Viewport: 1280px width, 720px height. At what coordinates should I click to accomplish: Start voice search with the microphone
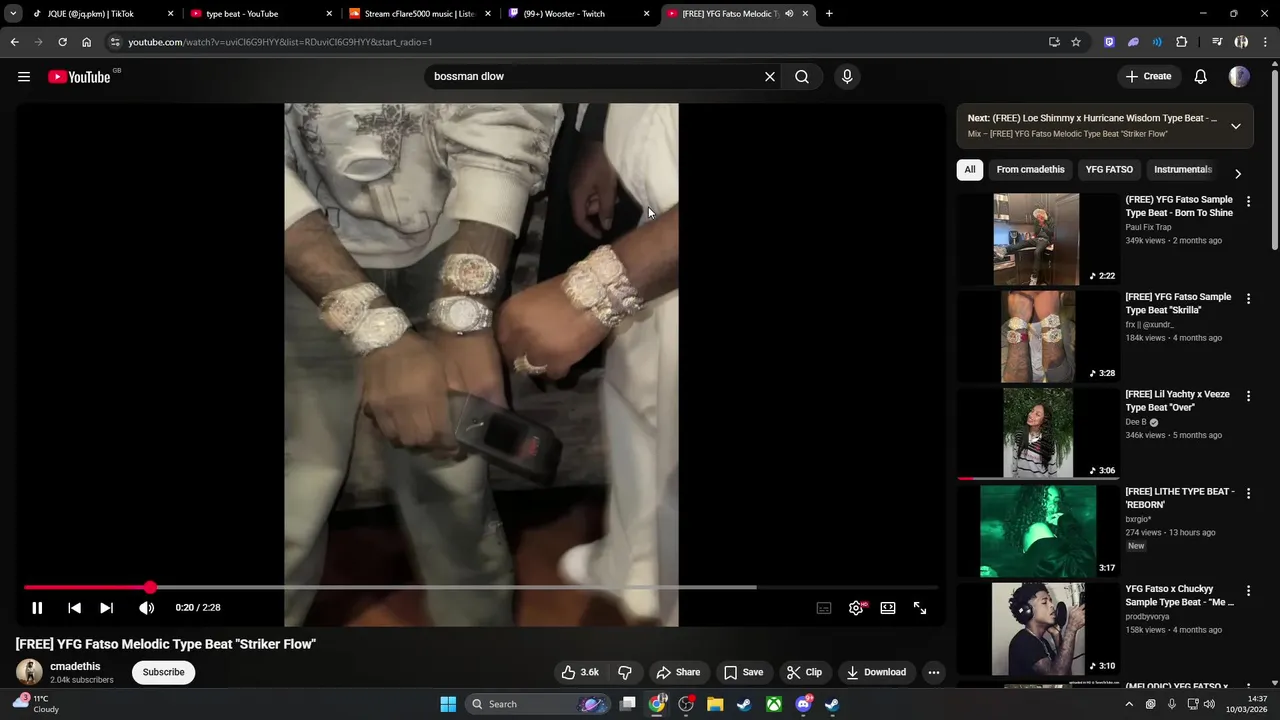847,77
